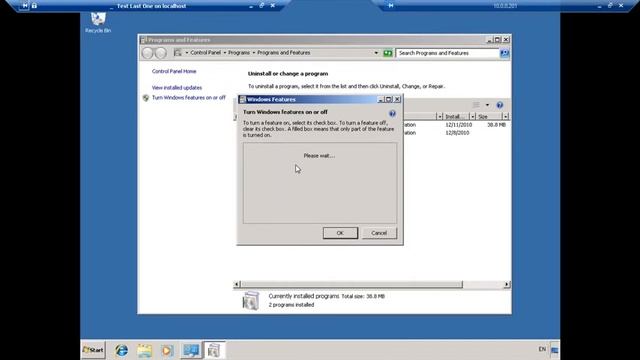Click the Search Programs and Features field

click(x=447, y=53)
